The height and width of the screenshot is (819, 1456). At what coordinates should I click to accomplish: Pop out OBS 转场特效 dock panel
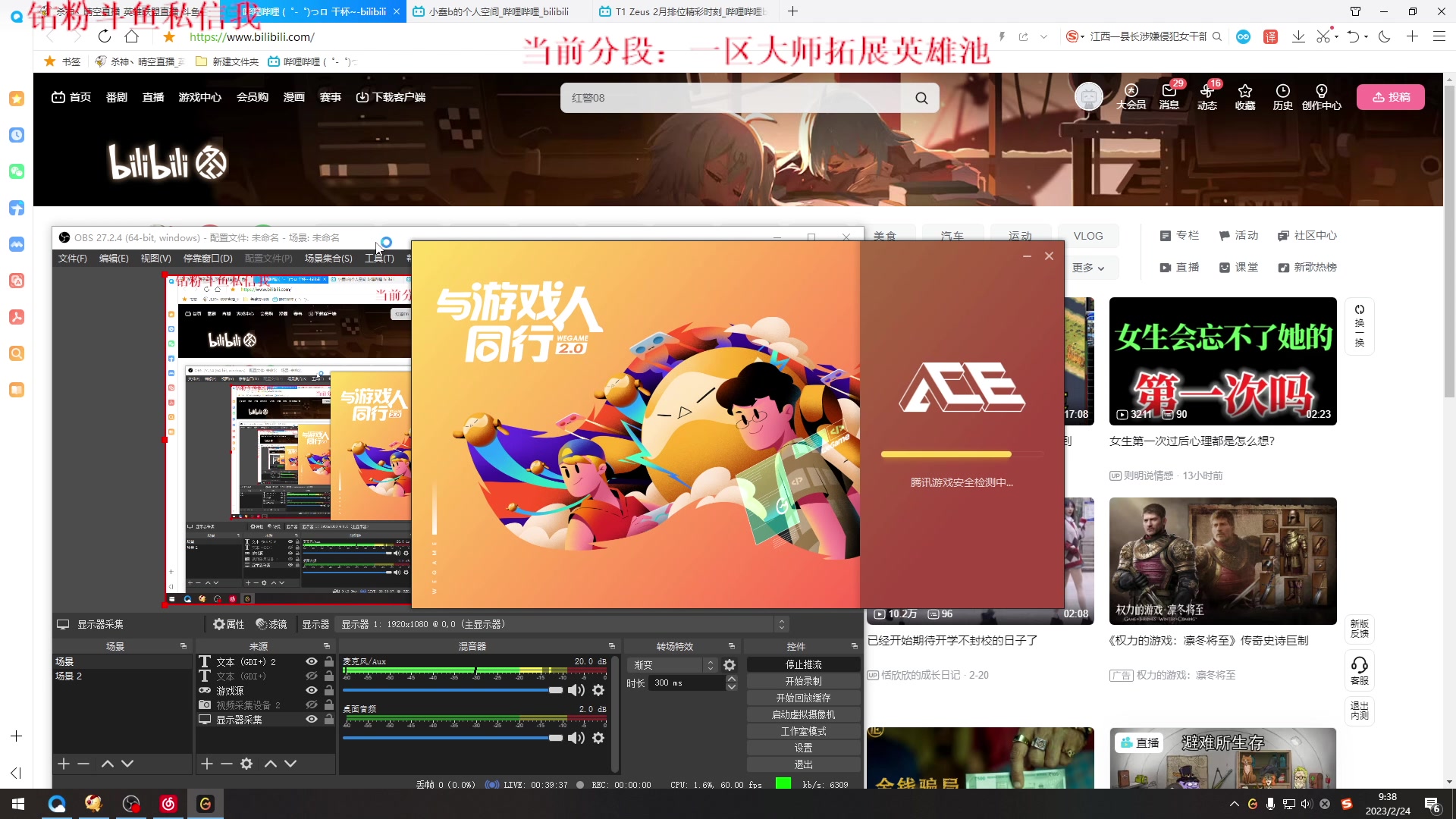point(732,646)
